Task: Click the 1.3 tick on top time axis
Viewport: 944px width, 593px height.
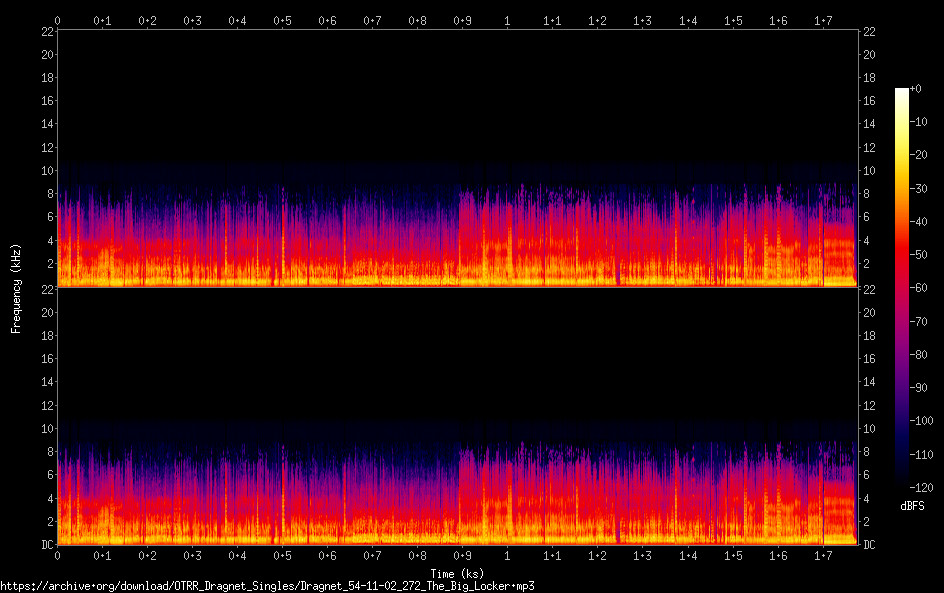Action: 643,20
